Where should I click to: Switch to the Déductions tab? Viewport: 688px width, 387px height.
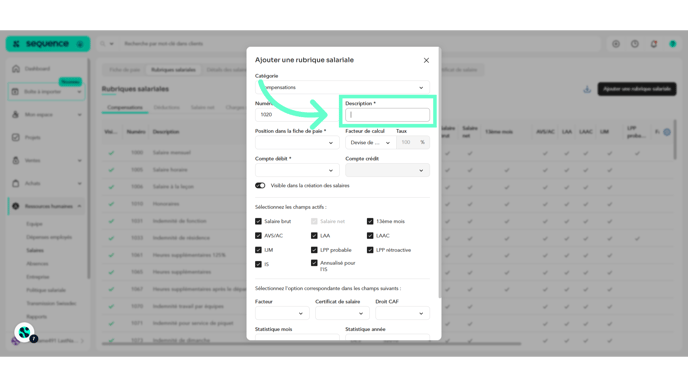(x=167, y=108)
